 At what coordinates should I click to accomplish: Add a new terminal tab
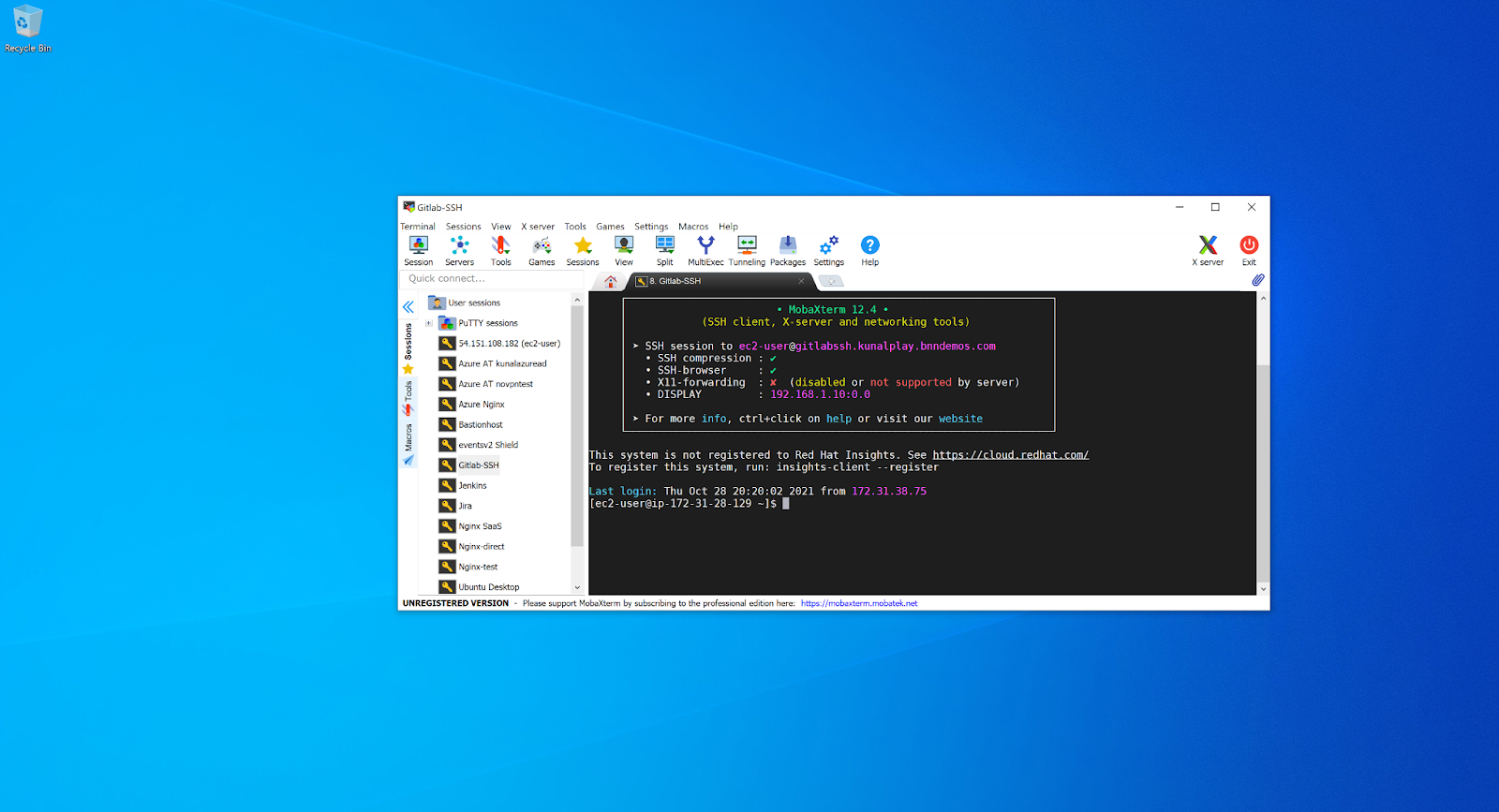[x=830, y=281]
